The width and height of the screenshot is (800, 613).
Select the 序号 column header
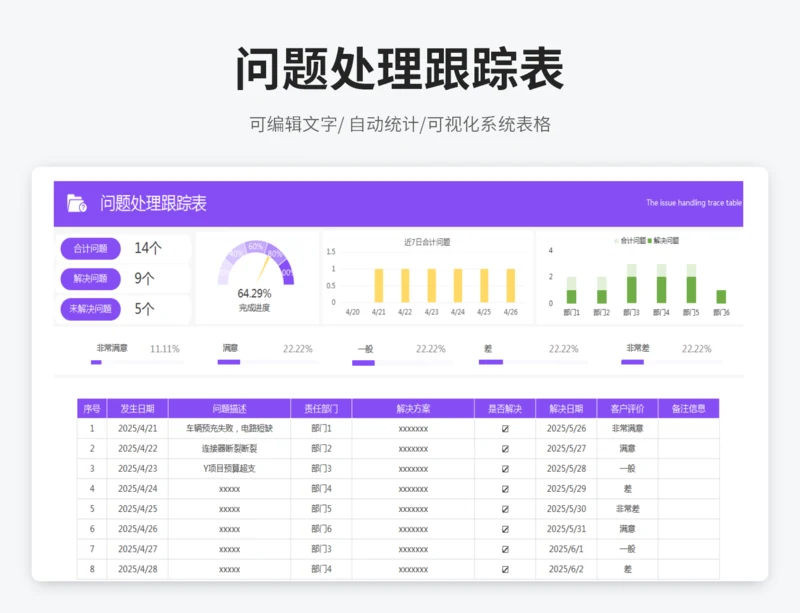[92, 409]
